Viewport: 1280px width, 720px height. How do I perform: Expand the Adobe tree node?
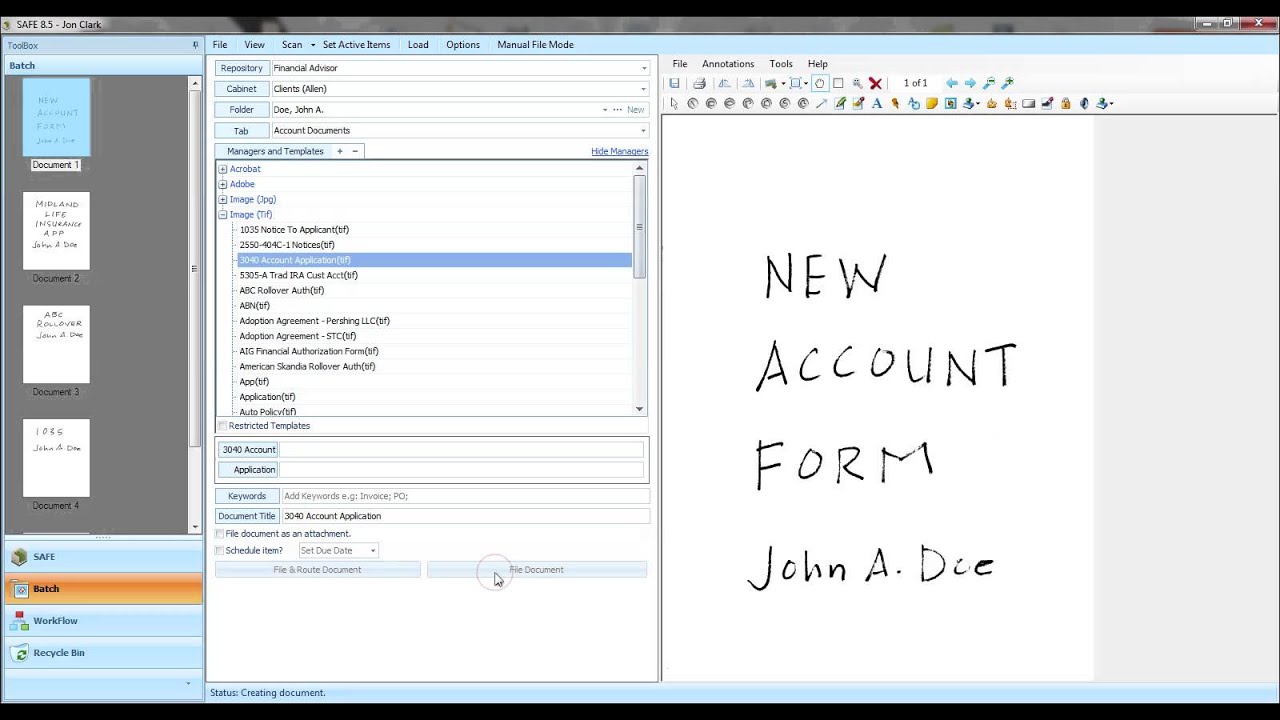(223, 184)
